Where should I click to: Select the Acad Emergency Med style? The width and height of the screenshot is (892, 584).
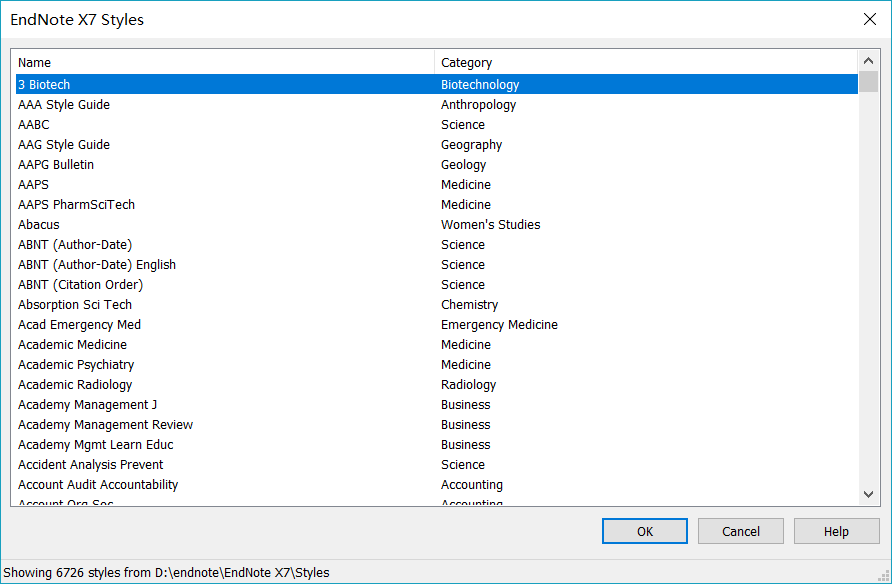point(436,324)
